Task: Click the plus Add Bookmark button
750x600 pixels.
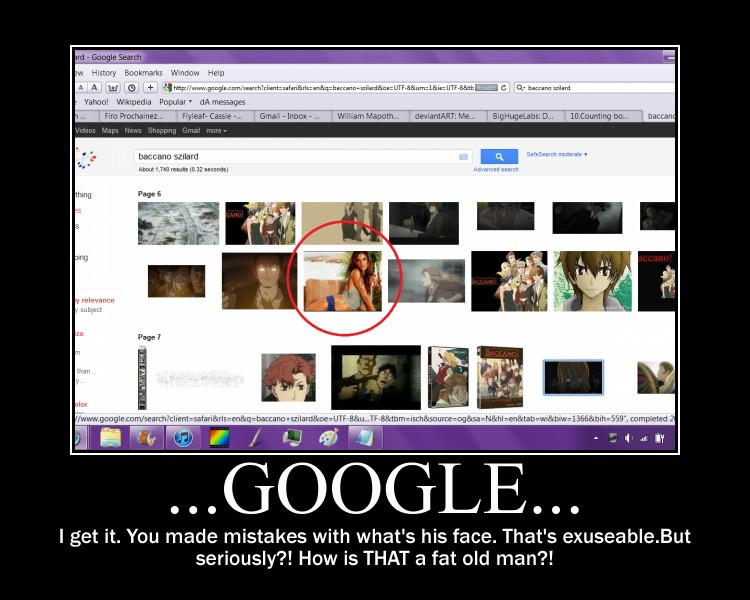Action: 150,88
